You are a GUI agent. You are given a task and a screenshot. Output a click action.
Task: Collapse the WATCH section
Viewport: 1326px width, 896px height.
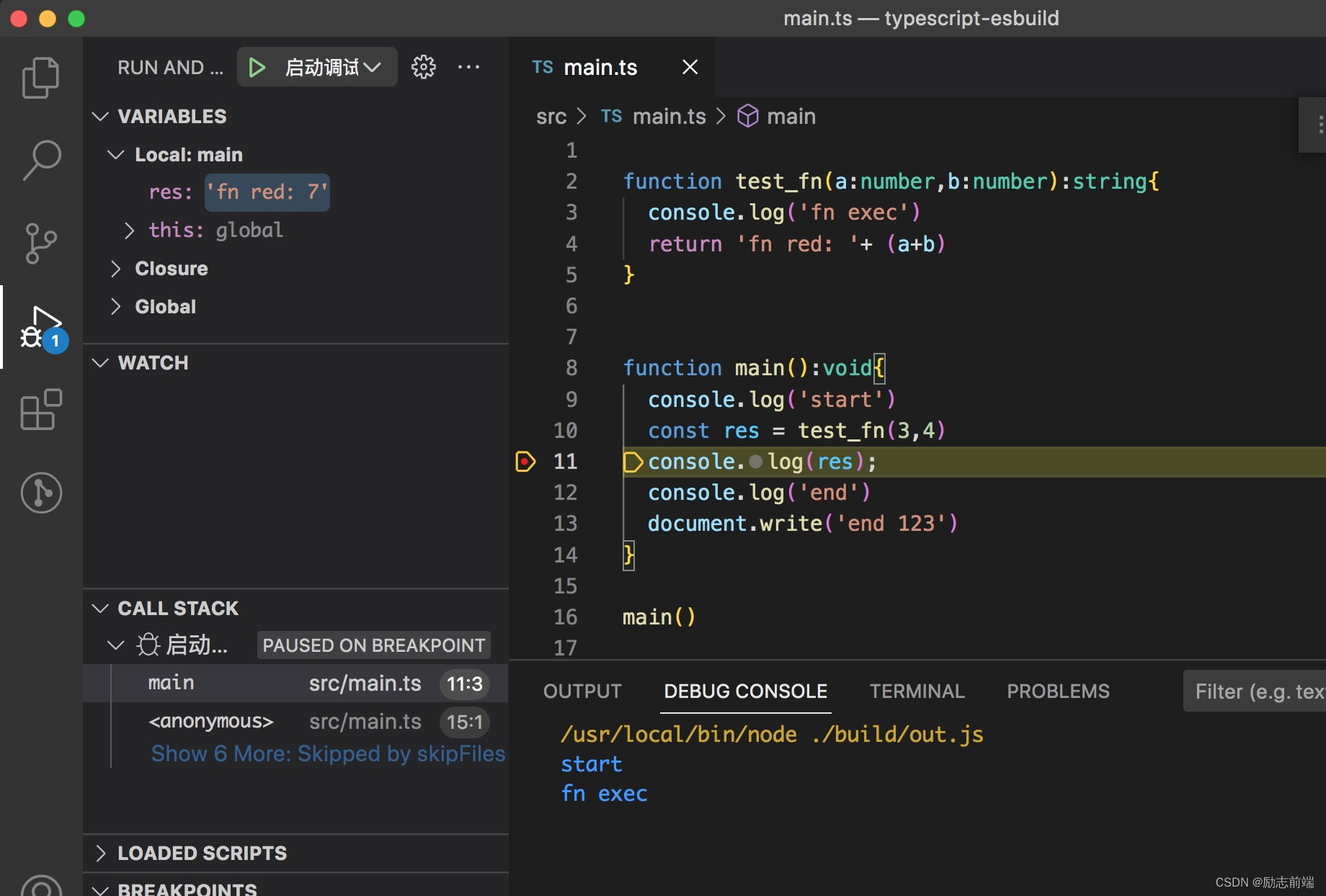(x=101, y=363)
